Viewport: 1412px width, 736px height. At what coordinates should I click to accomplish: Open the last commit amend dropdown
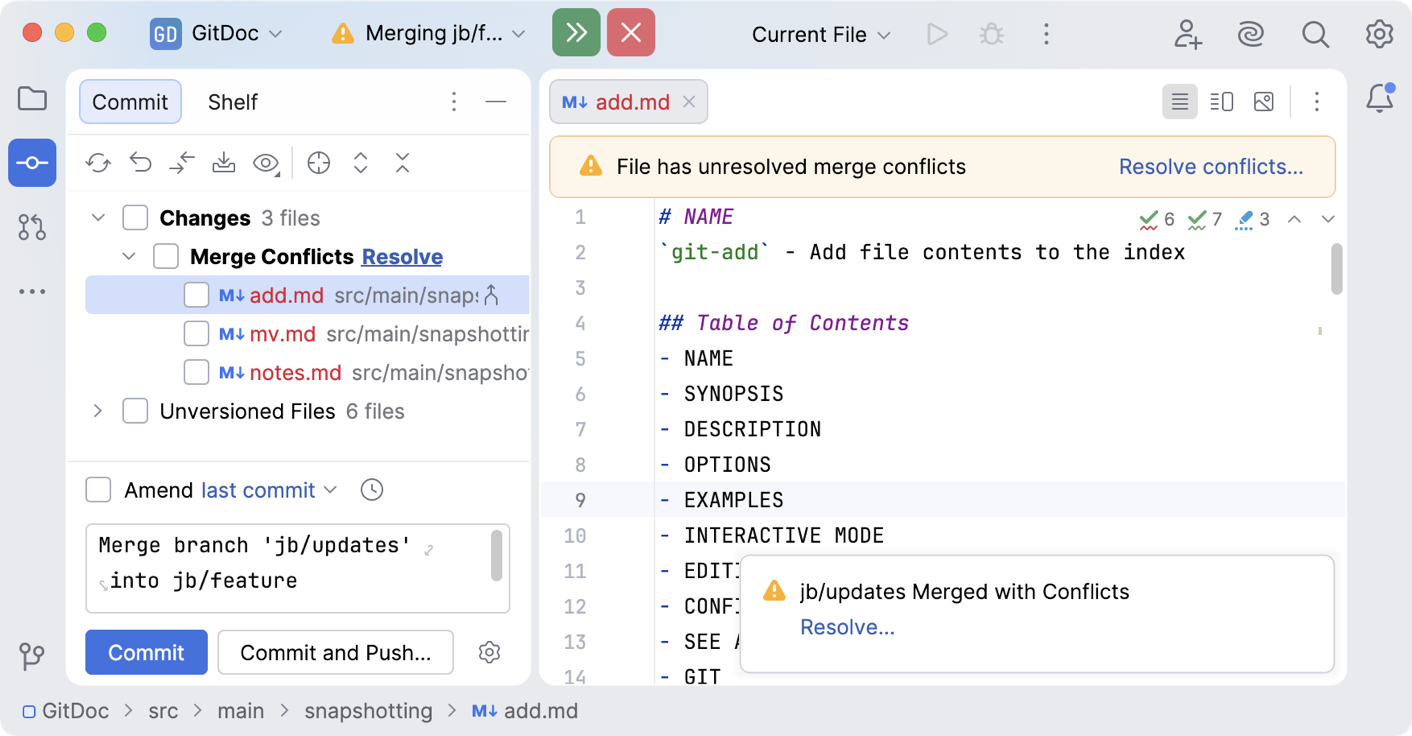[269, 490]
